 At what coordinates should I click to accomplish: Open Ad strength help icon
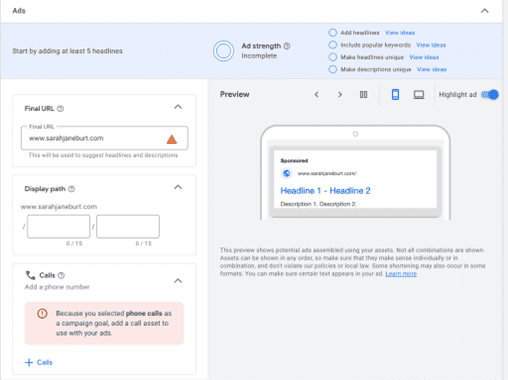tap(287, 46)
